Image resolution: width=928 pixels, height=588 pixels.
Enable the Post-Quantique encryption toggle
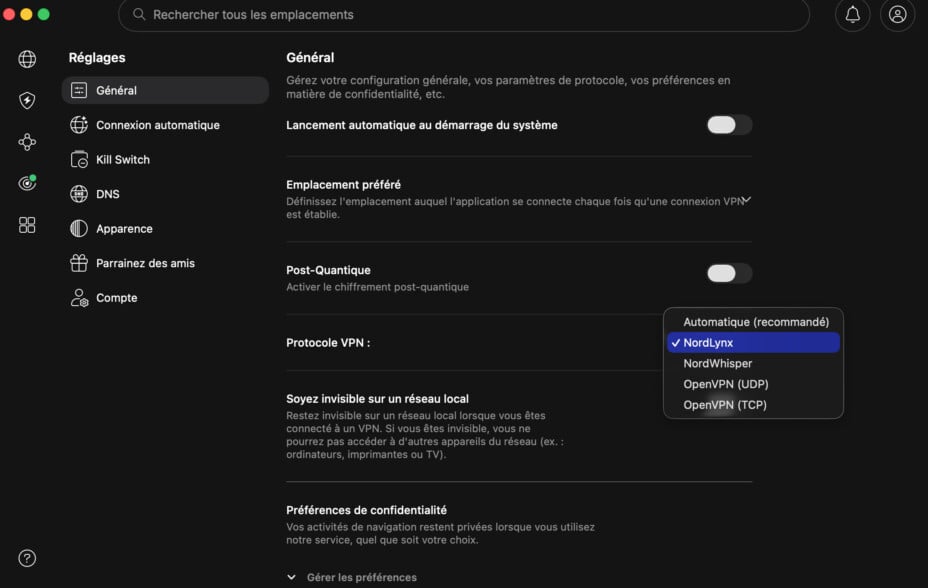(729, 273)
